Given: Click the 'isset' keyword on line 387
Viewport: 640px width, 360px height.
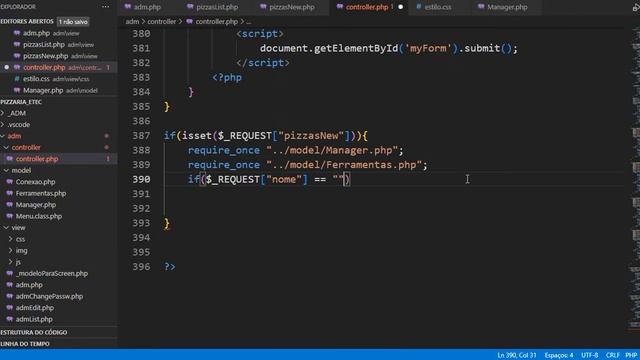Looking at the screenshot, I should 197,136.
